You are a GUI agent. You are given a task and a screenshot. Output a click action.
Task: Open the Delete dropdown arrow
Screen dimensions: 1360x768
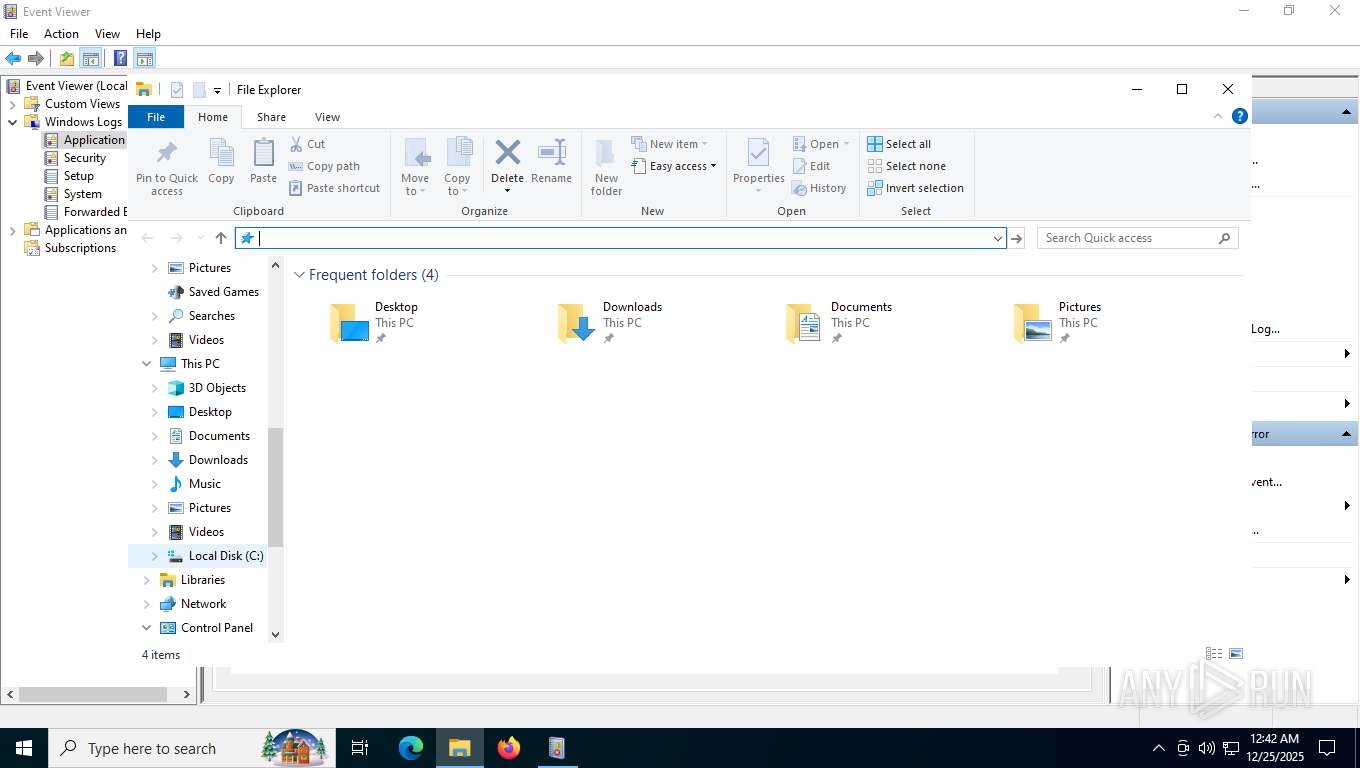pos(507,191)
